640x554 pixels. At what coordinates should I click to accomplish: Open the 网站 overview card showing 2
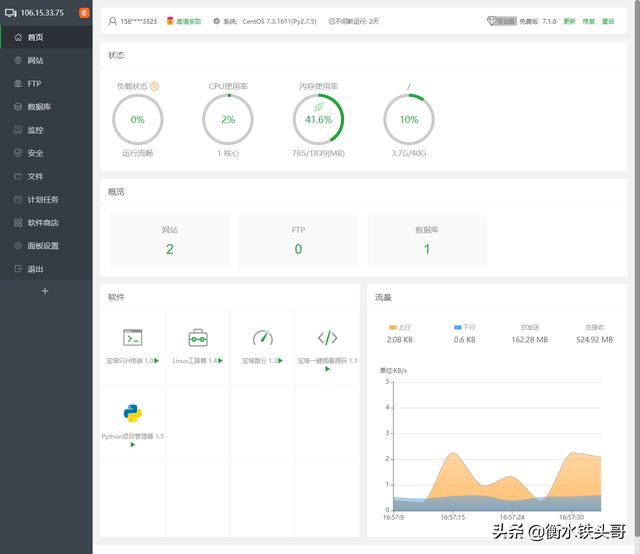(169, 240)
